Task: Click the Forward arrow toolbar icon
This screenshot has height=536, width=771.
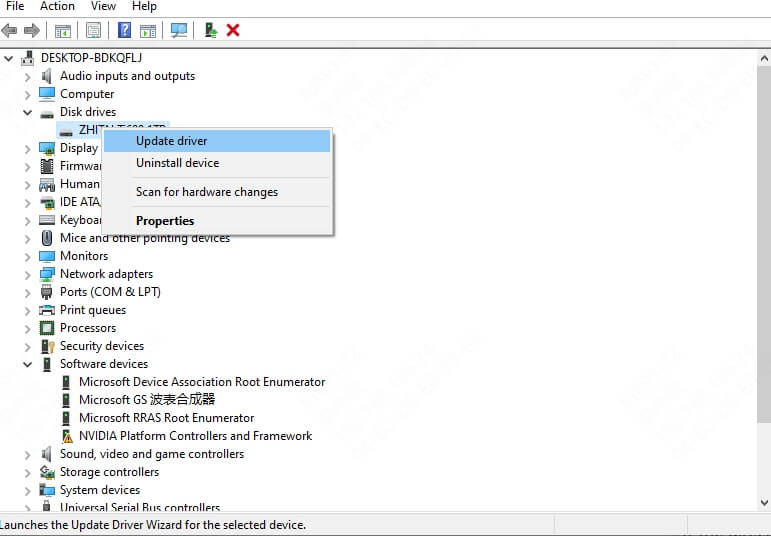Action: [32, 30]
